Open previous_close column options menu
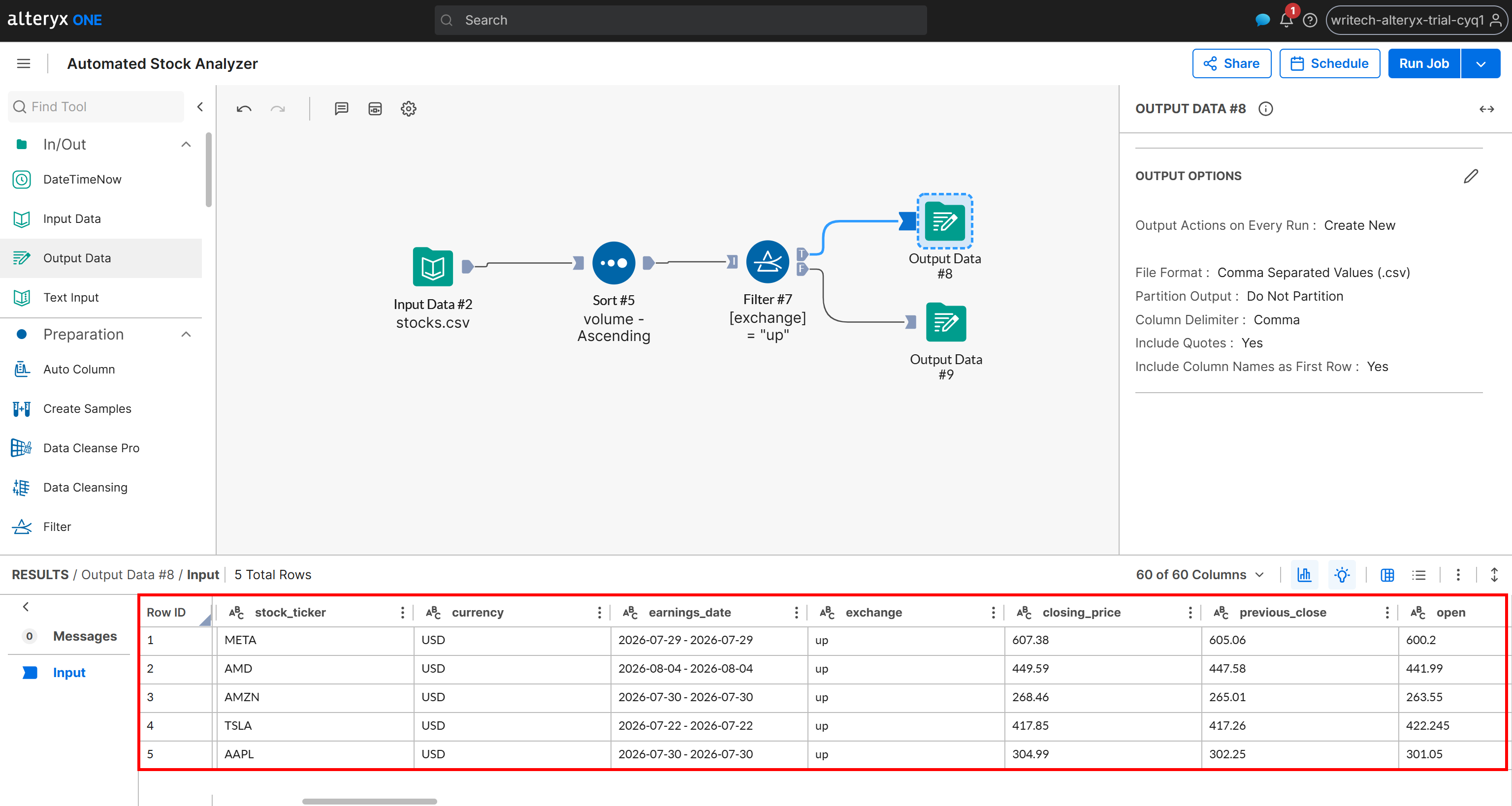The width and height of the screenshot is (1512, 806). pos(1387,613)
